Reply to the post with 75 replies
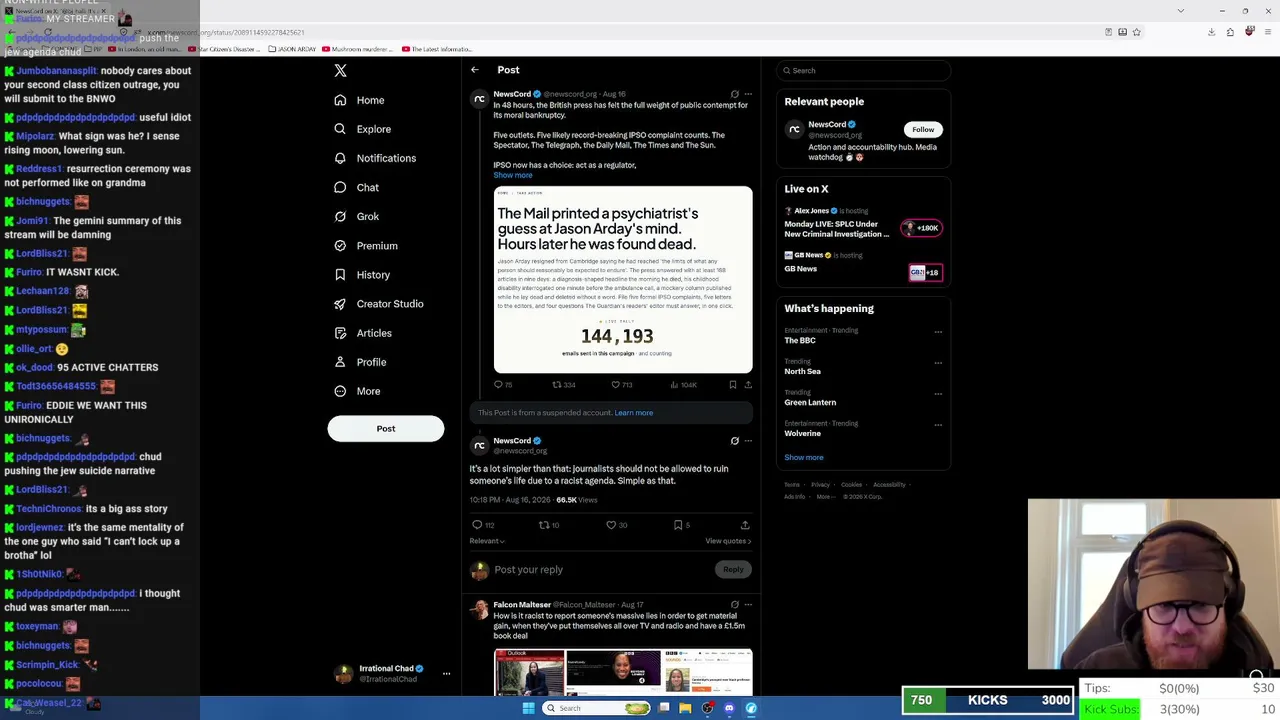1280x720 pixels. [x=502, y=384]
